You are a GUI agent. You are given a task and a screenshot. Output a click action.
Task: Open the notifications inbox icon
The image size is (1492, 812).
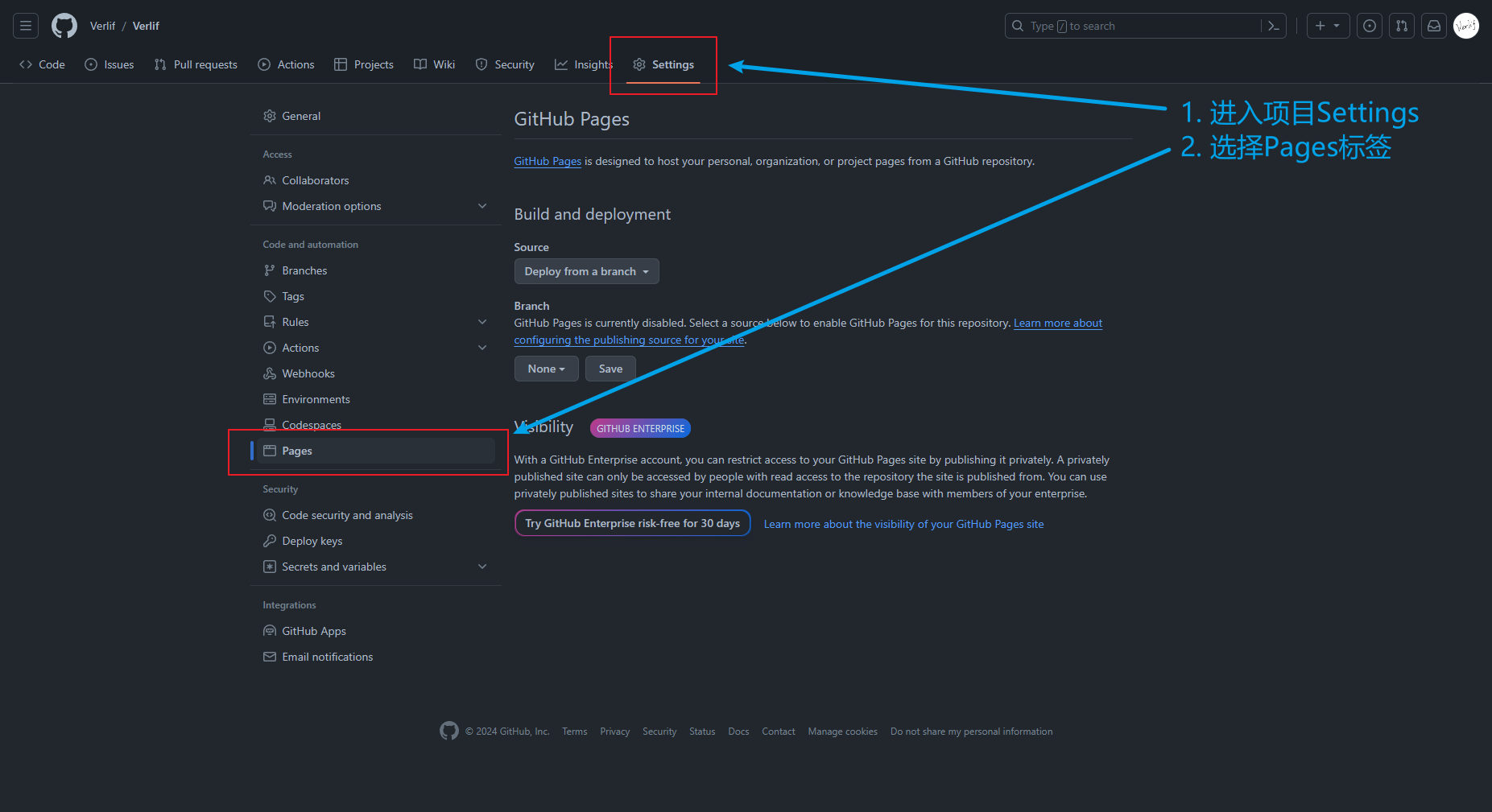tap(1434, 25)
